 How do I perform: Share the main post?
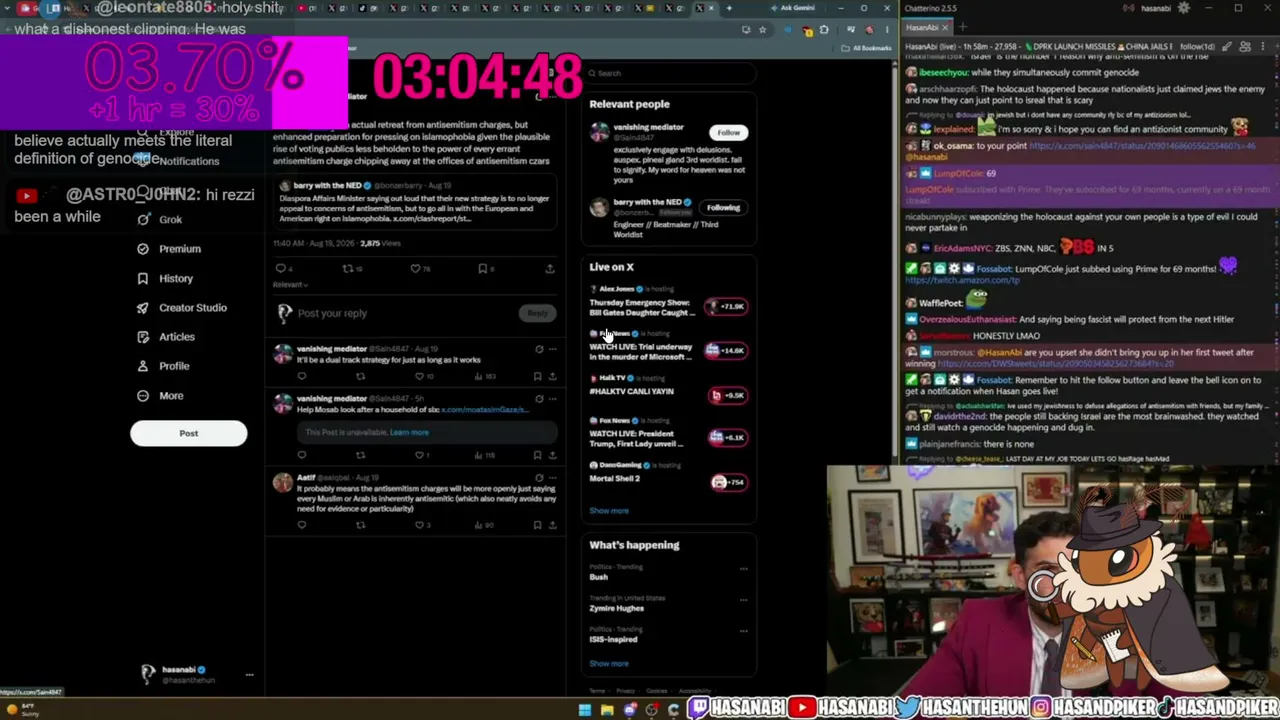click(549, 268)
